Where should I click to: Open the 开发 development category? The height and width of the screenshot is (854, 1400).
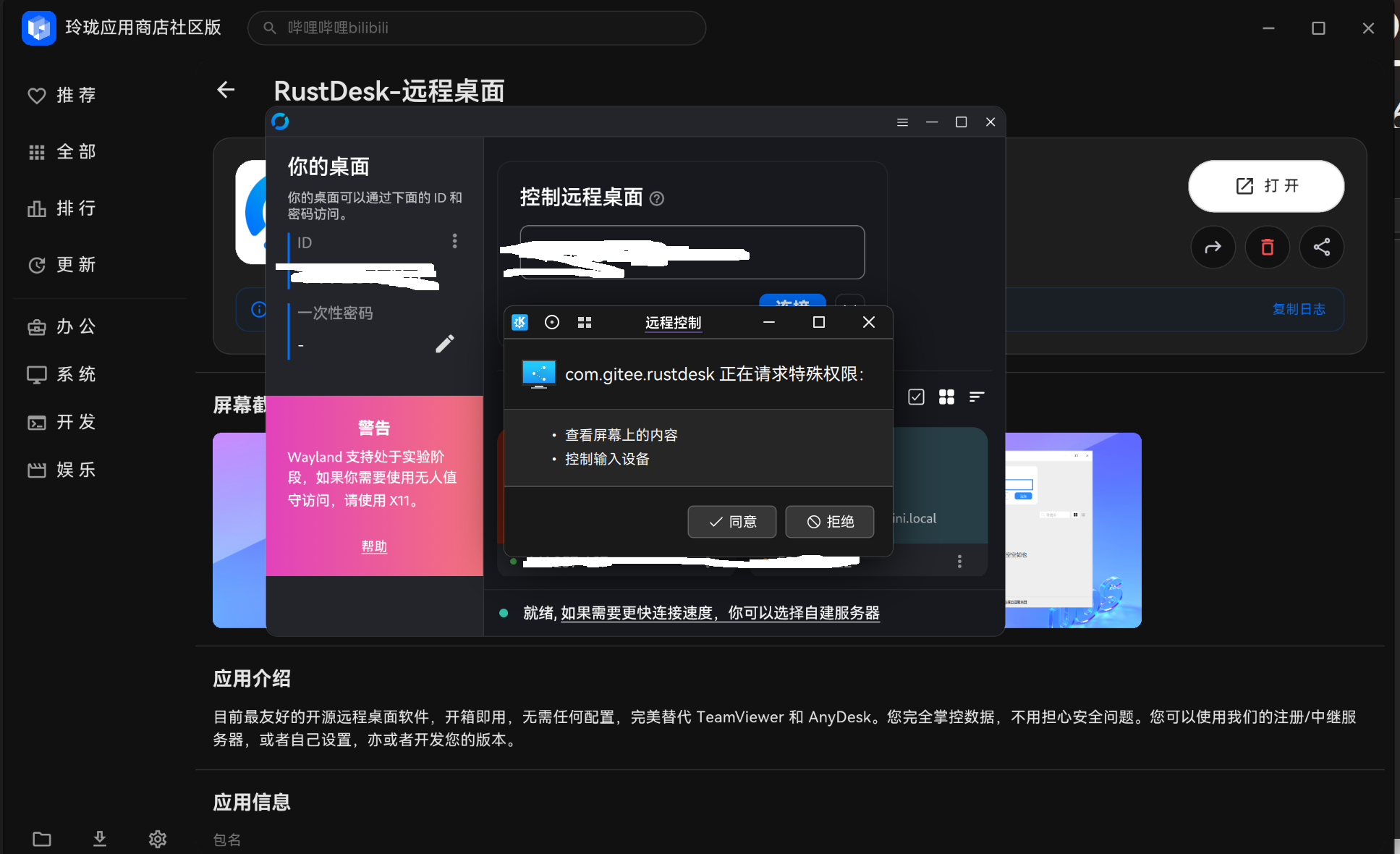[63, 422]
